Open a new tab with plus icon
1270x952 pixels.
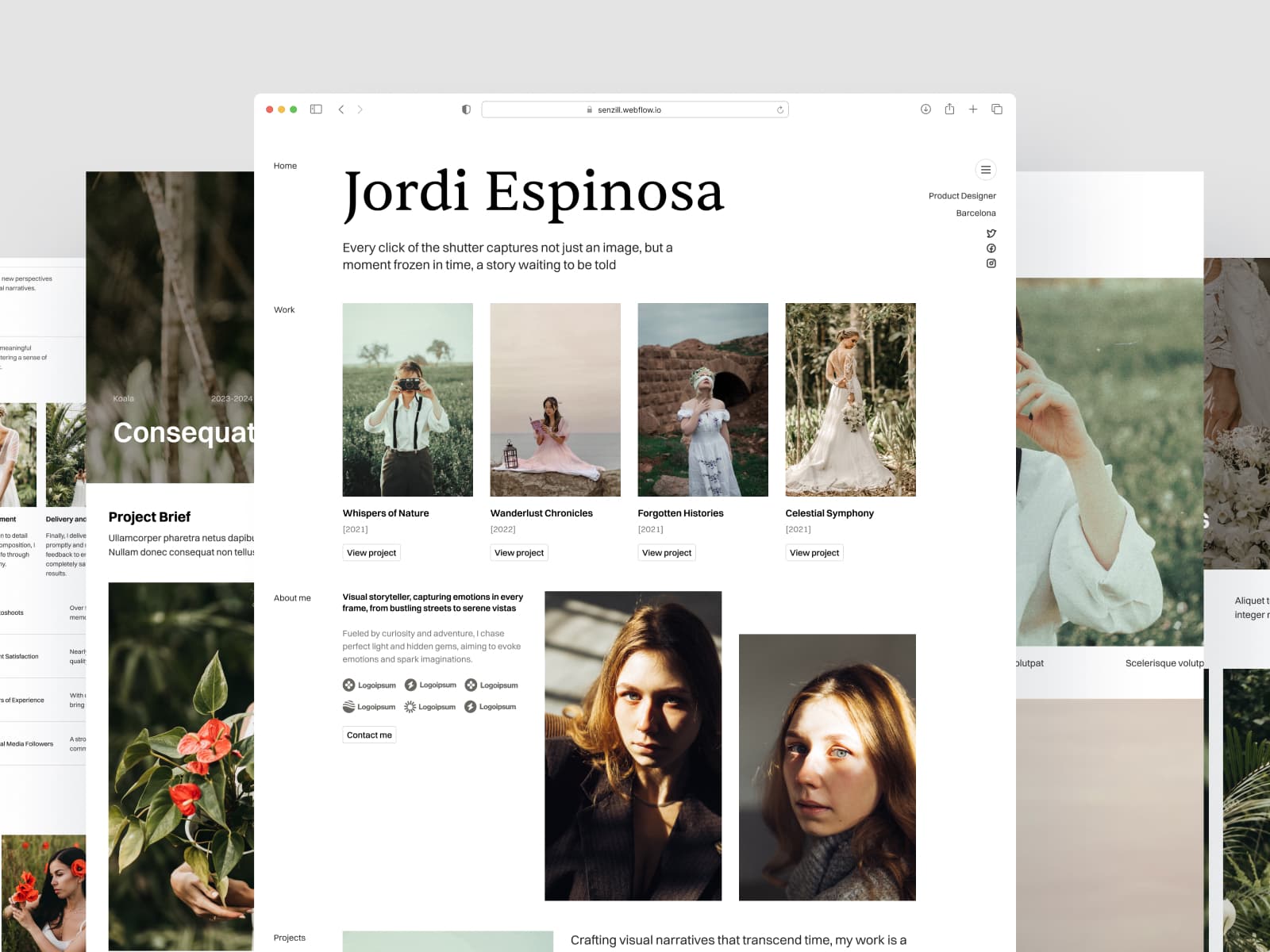coord(973,109)
